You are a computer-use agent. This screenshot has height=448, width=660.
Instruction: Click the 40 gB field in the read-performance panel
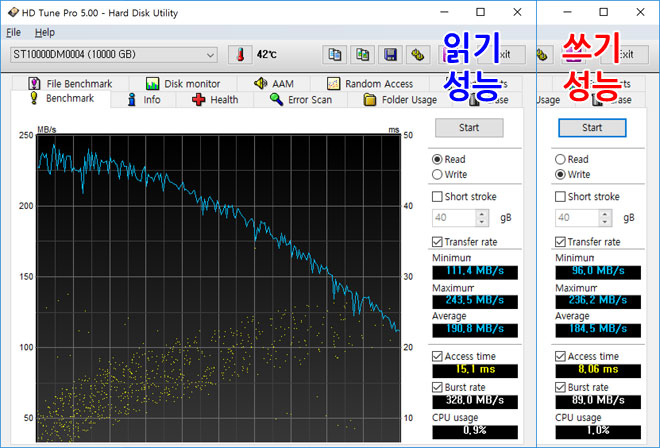(x=454, y=218)
